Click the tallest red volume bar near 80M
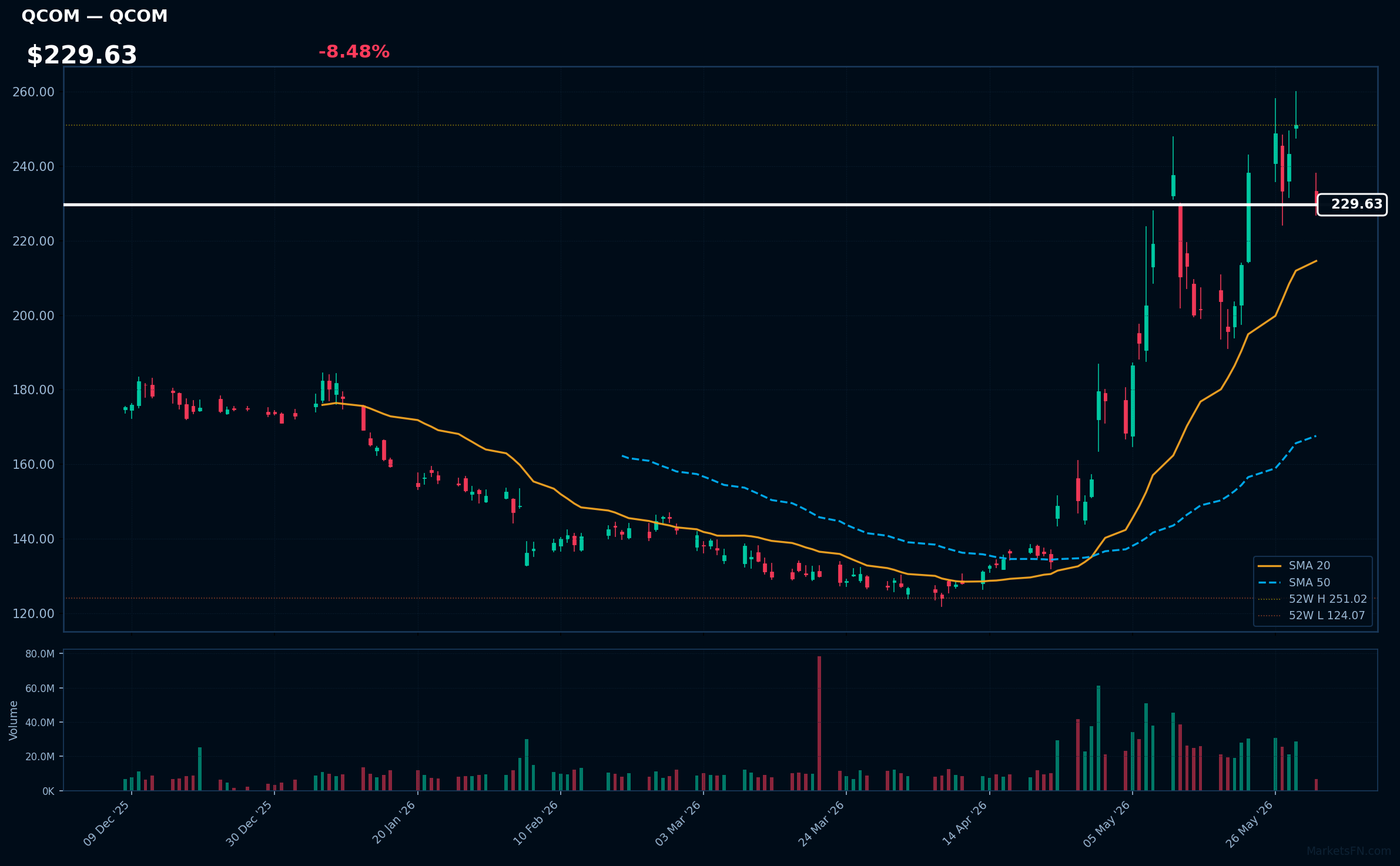The image size is (1400, 866). pyautogui.click(x=819, y=723)
